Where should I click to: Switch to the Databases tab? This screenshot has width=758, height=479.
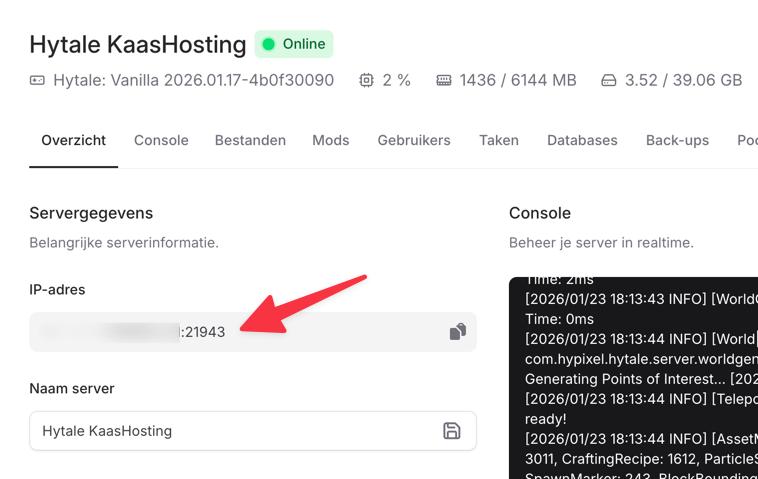[582, 140]
